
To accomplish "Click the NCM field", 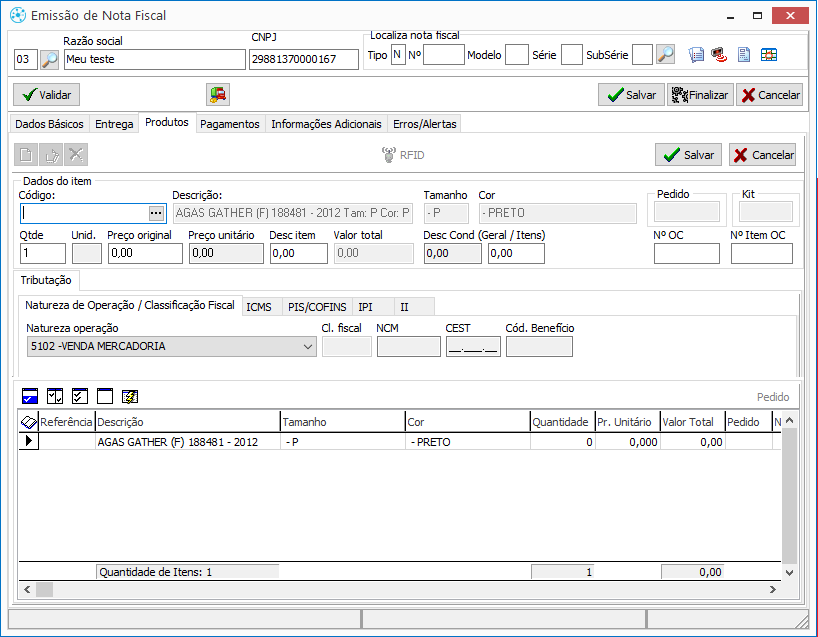I will (x=408, y=346).
